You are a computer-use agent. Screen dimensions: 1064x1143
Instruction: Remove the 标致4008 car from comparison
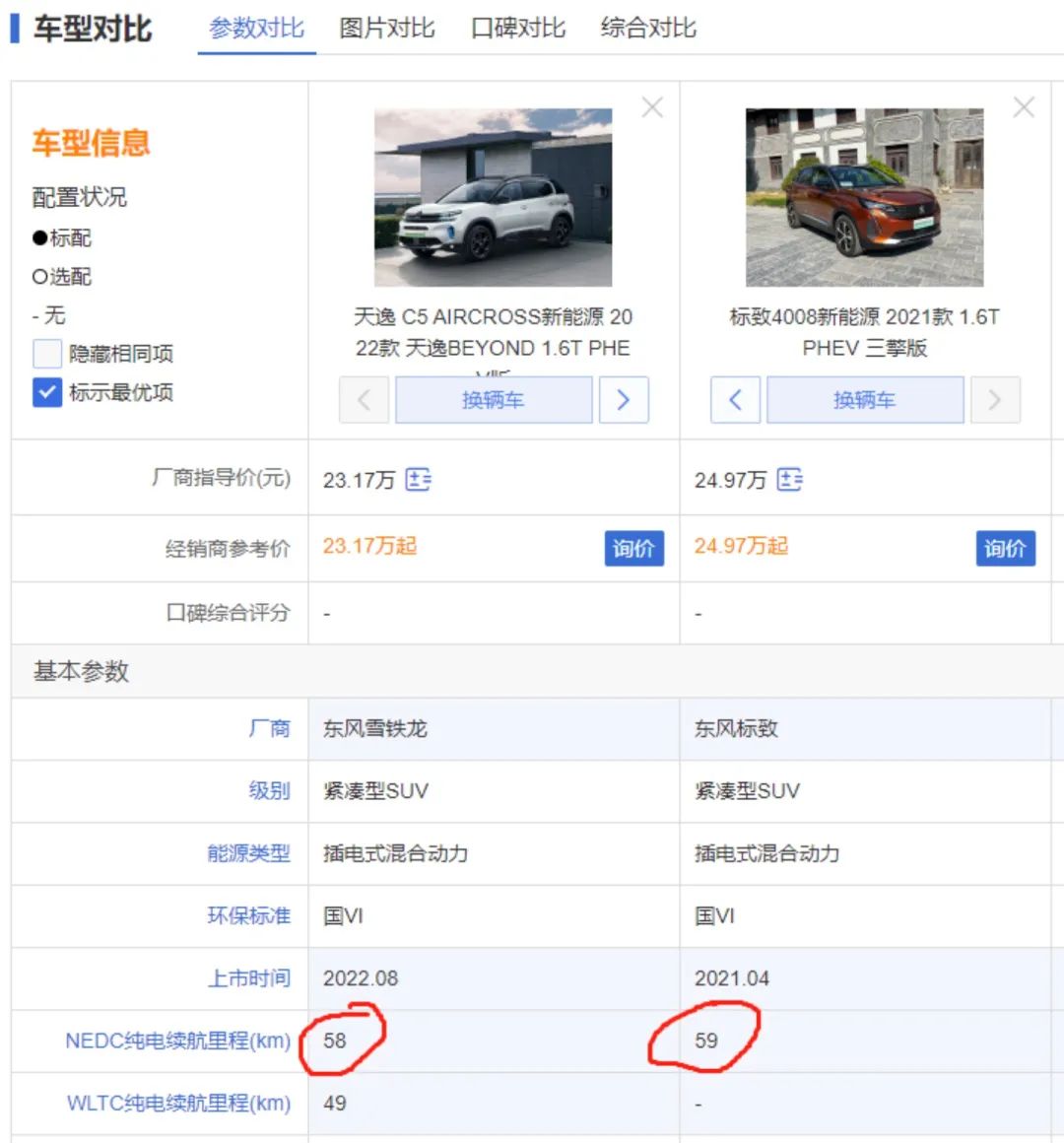[1024, 107]
